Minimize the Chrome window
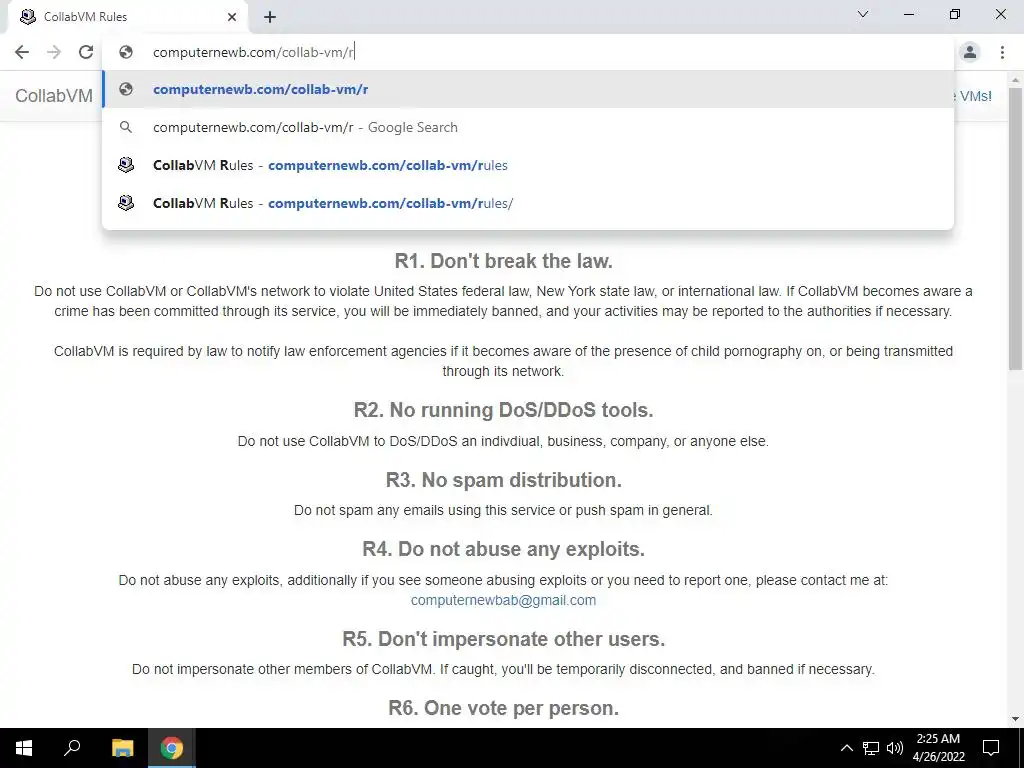 pos(908,14)
